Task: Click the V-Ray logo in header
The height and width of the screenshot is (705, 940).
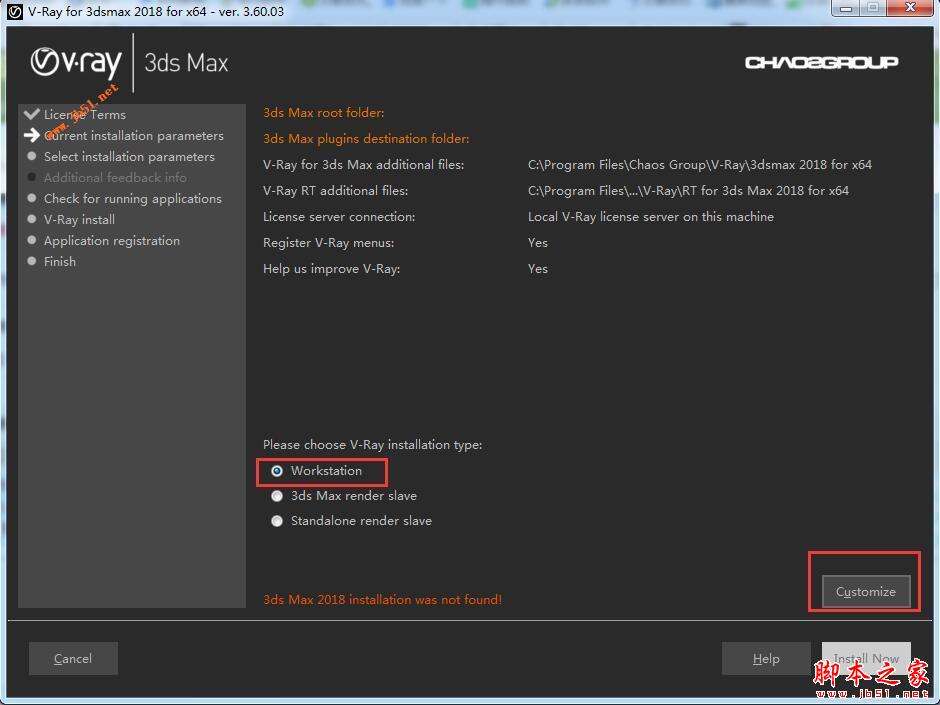Action: click(76, 63)
